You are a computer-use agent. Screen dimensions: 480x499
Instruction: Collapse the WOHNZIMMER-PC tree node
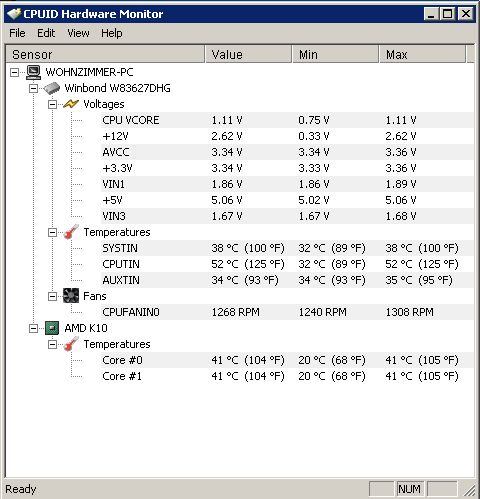pos(14,72)
